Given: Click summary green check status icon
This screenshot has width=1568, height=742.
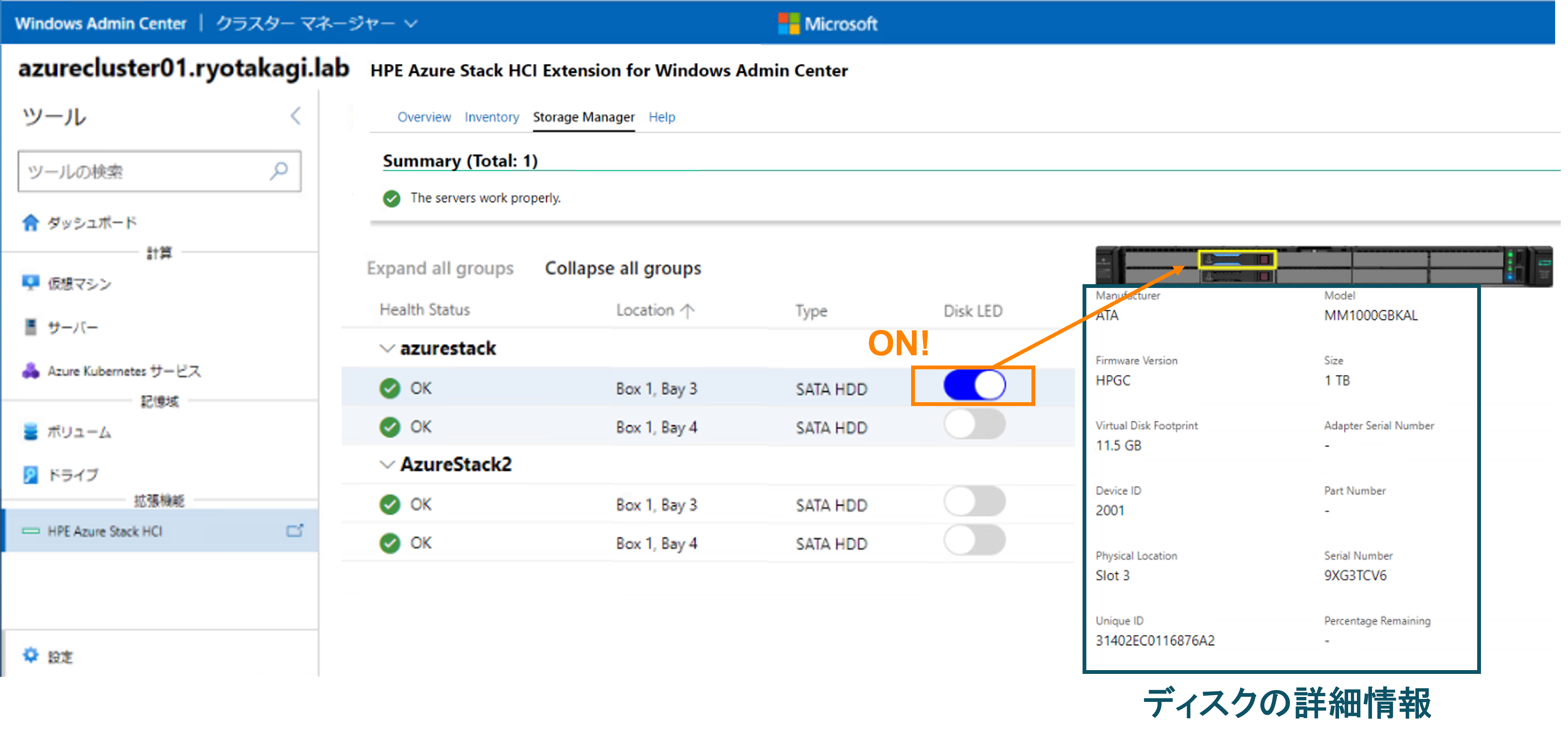Looking at the screenshot, I should coord(391,198).
